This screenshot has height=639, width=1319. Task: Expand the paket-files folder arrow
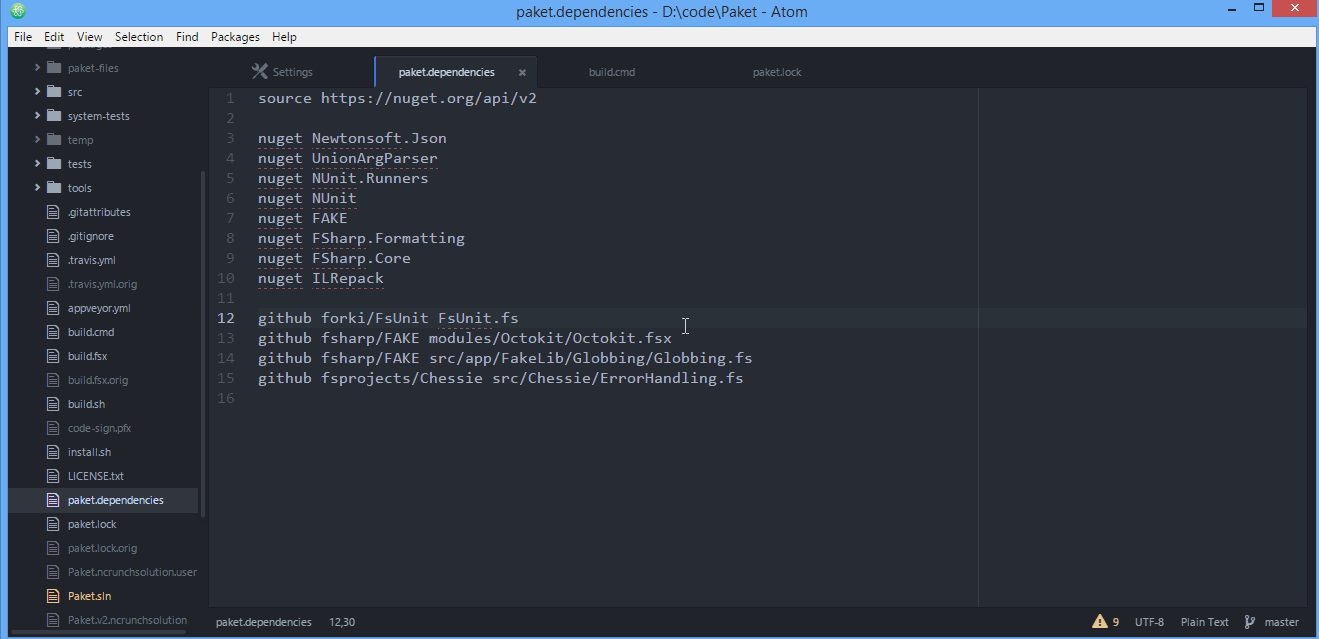pyautogui.click(x=38, y=68)
